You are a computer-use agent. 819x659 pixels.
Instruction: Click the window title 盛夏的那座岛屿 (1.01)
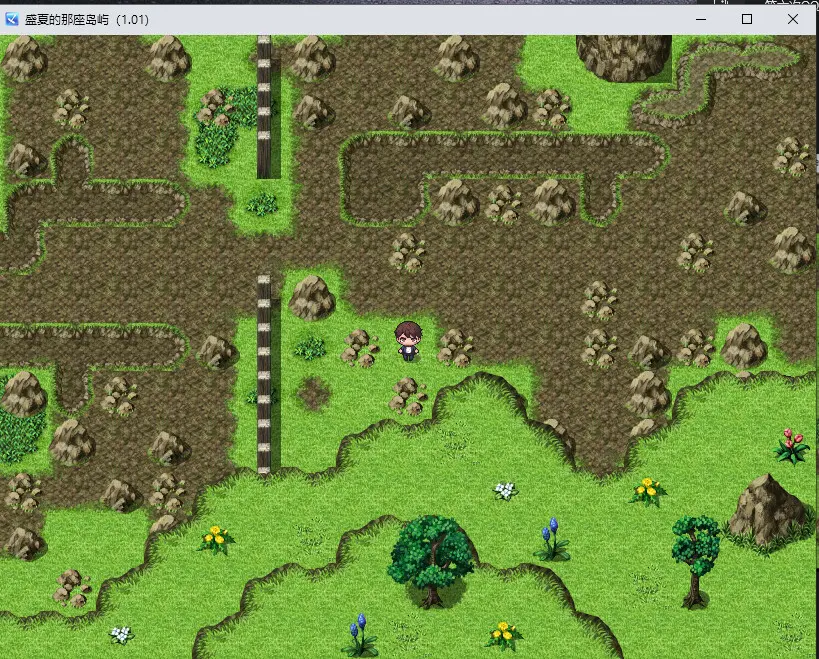coord(87,20)
